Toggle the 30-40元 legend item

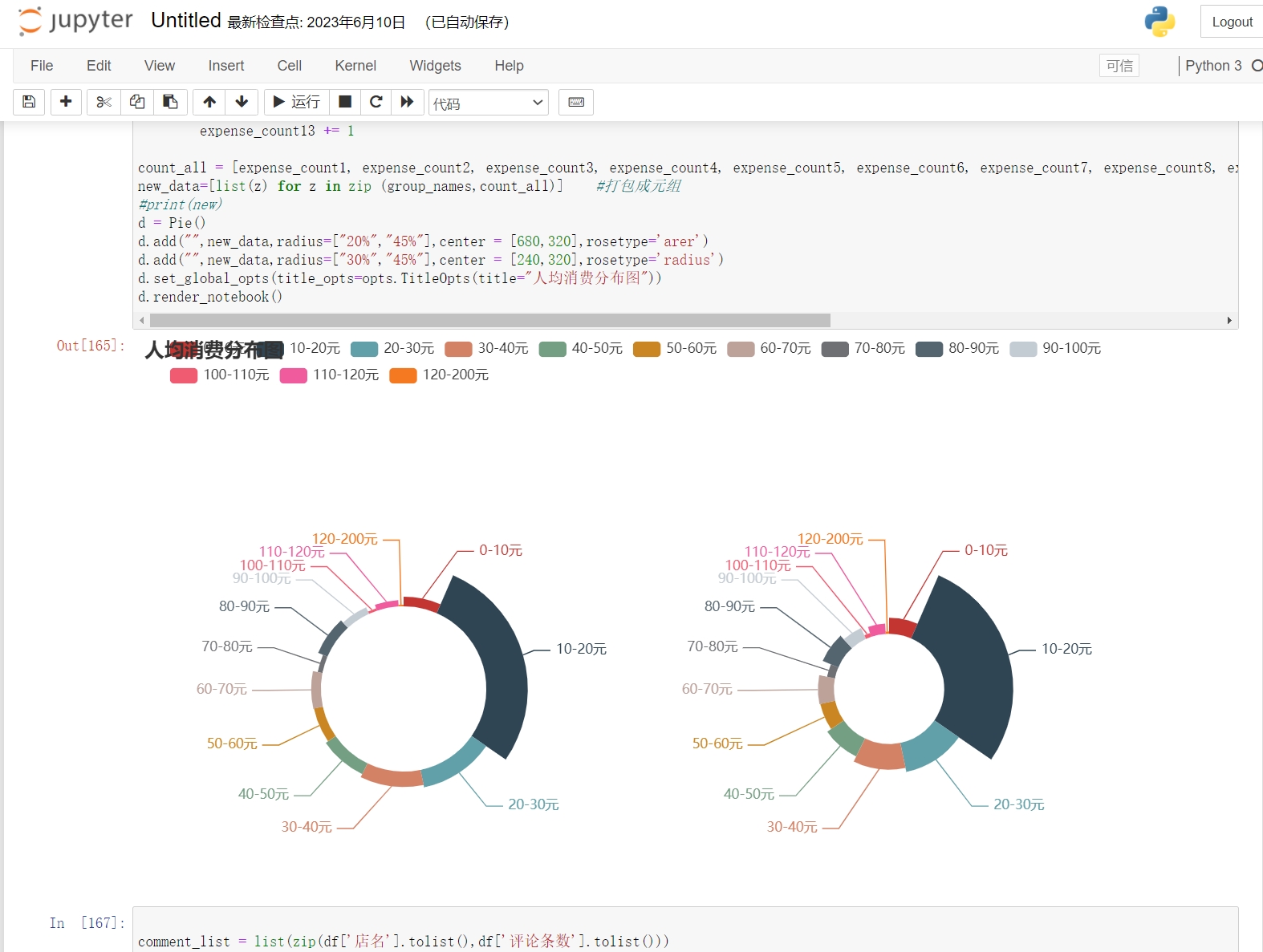click(487, 349)
